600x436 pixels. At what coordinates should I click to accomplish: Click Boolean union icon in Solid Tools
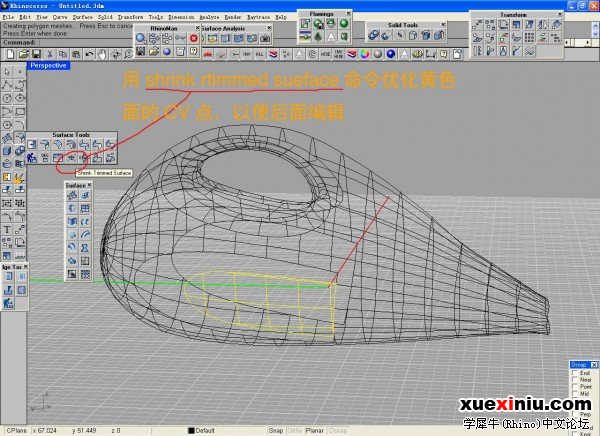[x=373, y=36]
